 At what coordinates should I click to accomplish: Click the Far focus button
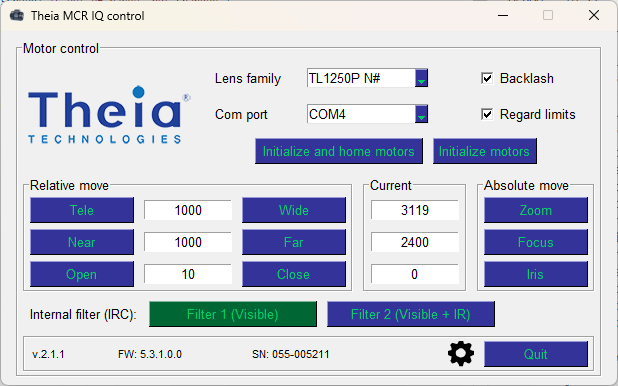[294, 242]
